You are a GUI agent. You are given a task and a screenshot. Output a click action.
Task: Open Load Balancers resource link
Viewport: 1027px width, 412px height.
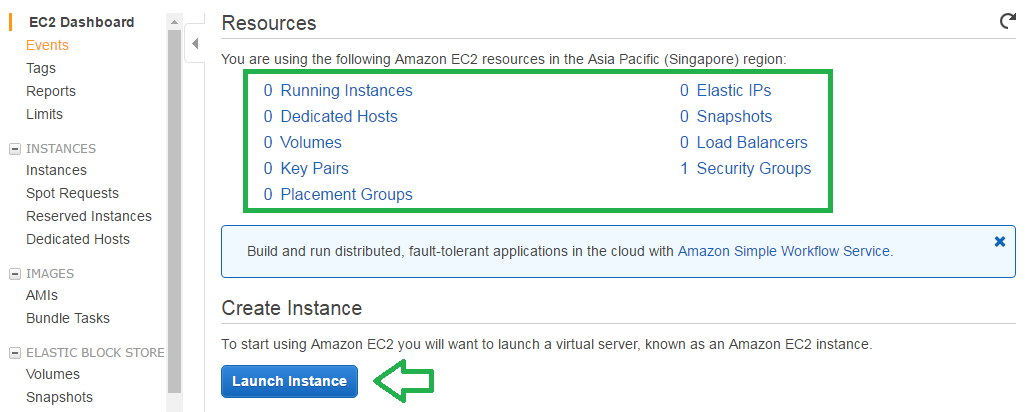point(752,142)
